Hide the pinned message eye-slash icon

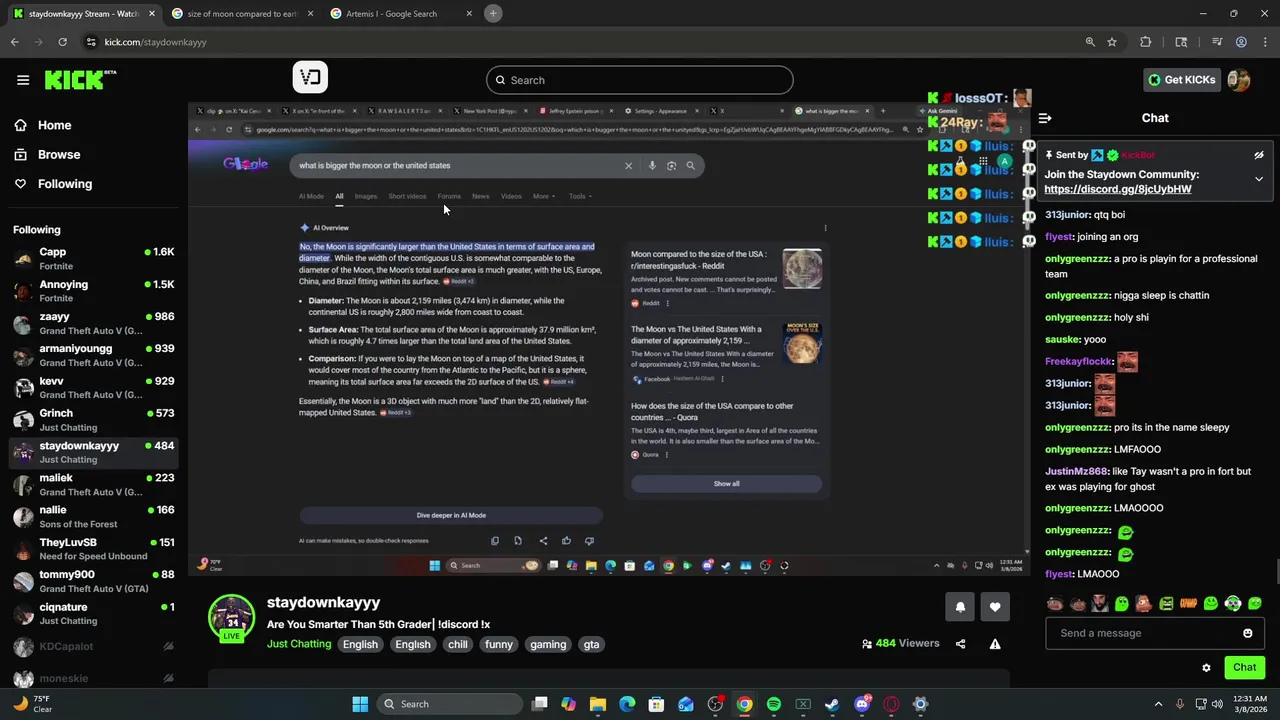[x=1259, y=155]
